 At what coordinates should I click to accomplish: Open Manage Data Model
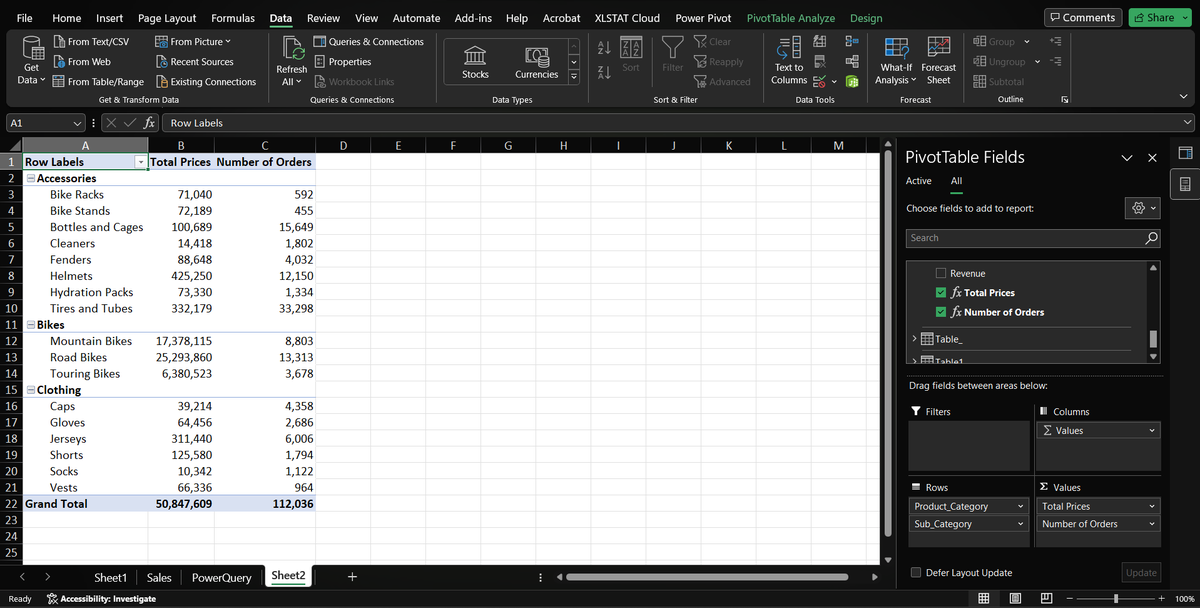point(853,82)
